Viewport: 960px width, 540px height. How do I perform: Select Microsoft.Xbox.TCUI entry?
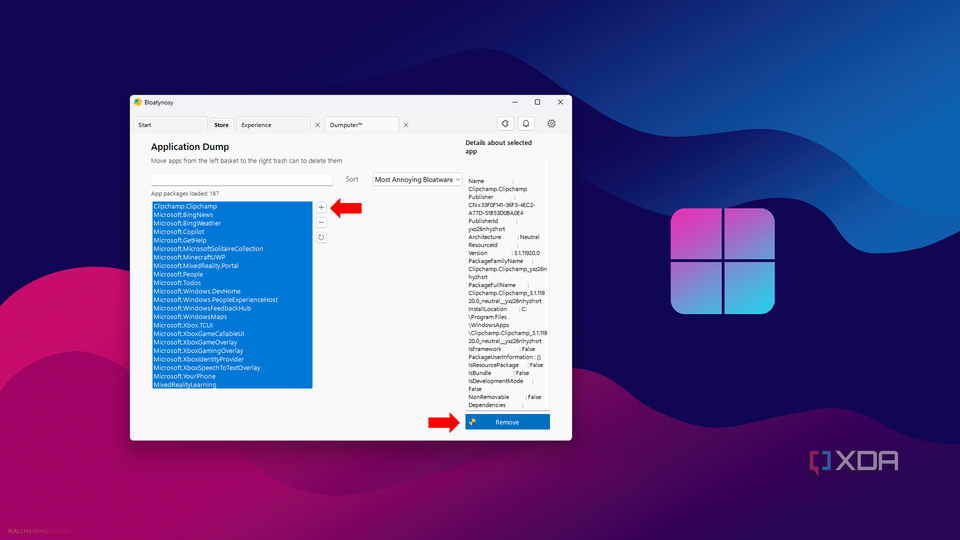point(232,325)
